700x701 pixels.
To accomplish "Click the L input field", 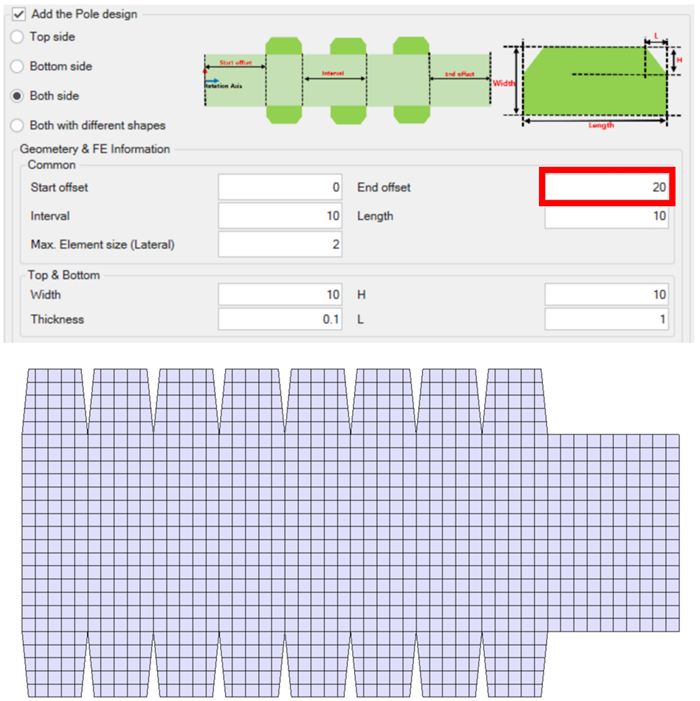I will (x=607, y=319).
